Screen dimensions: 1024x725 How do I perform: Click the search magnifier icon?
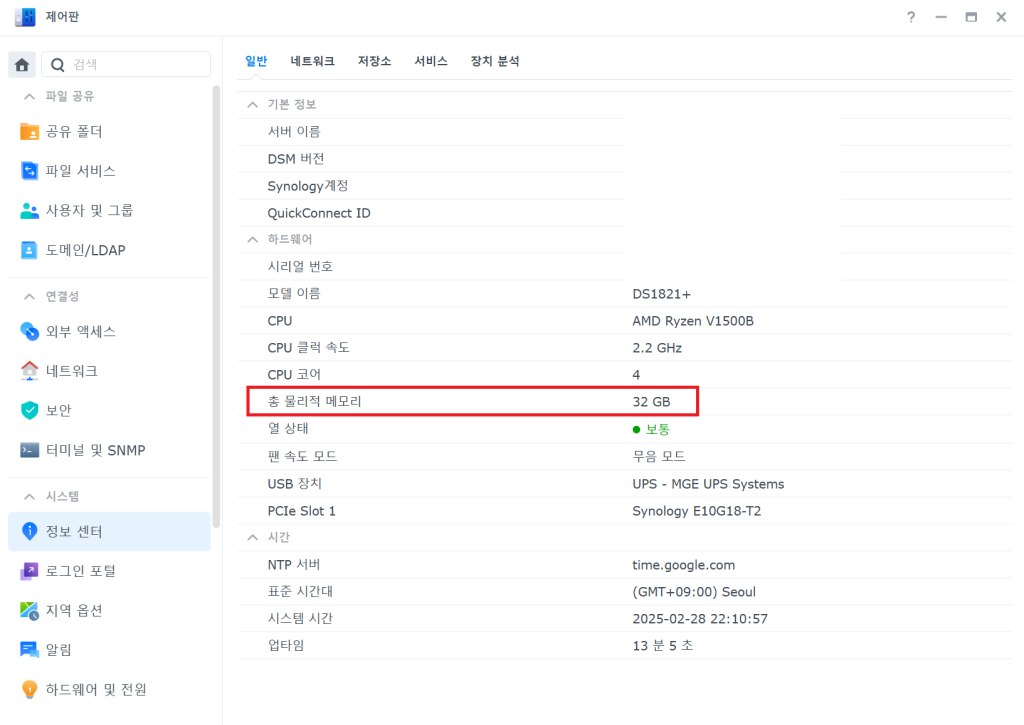(57, 65)
